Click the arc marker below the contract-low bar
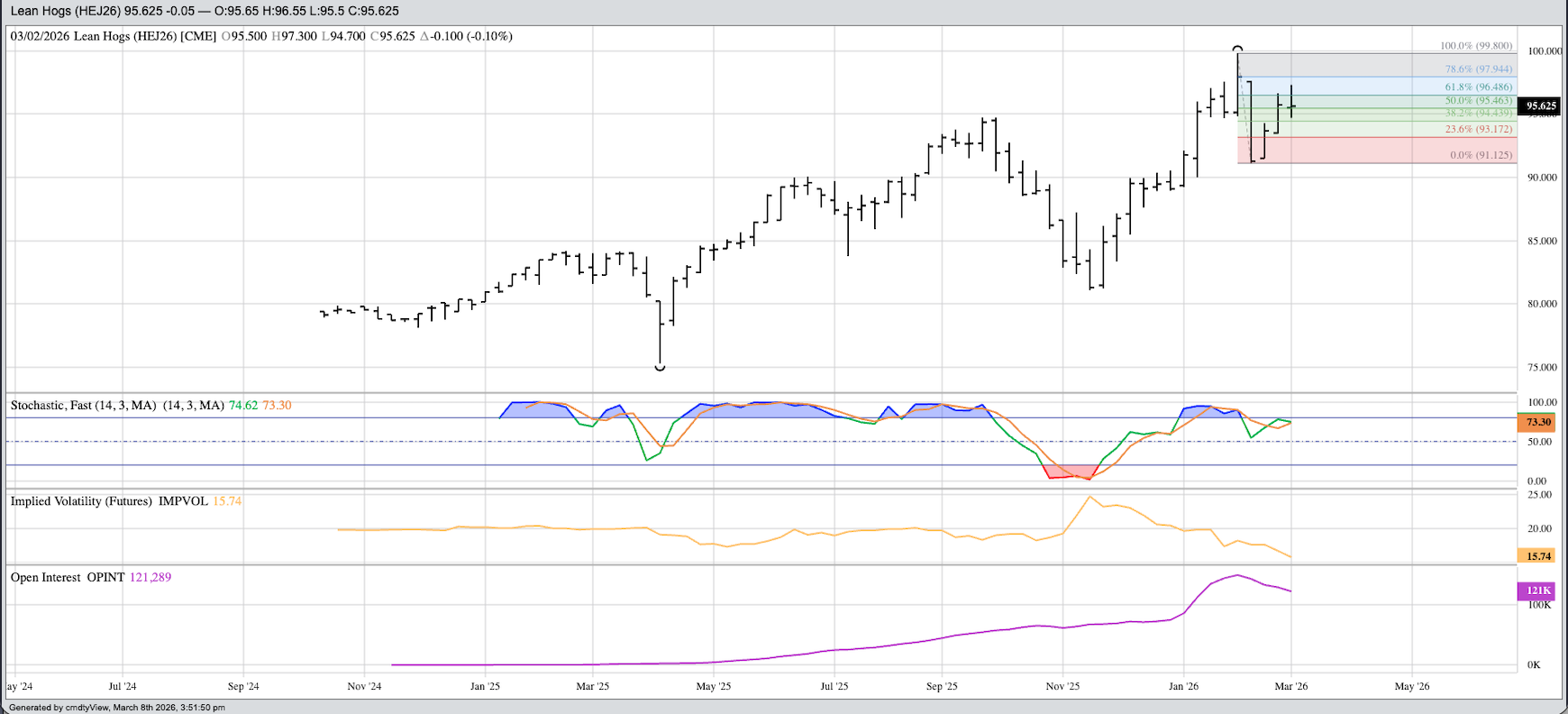Viewport: 1568px width, 714px height. pyautogui.click(x=660, y=368)
